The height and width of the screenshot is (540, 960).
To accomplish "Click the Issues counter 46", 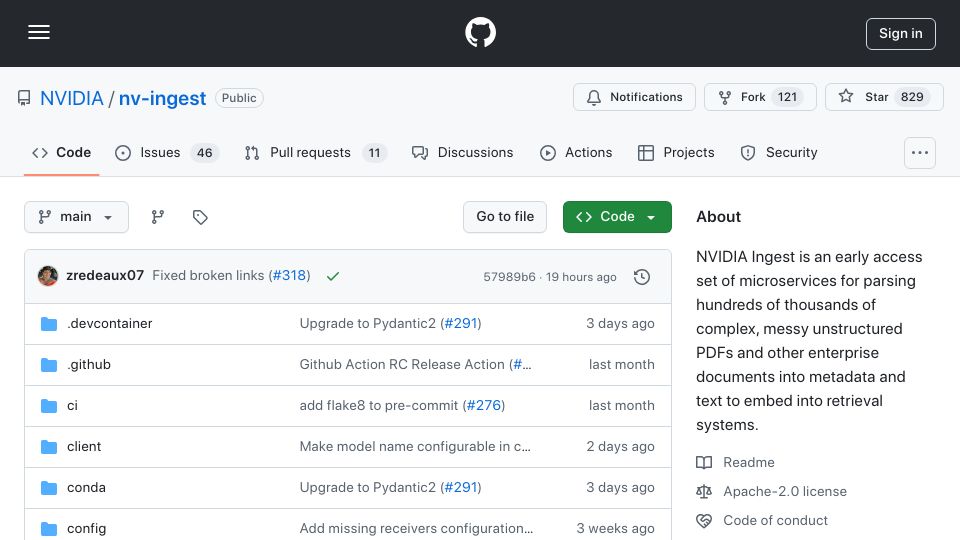I will point(204,152).
